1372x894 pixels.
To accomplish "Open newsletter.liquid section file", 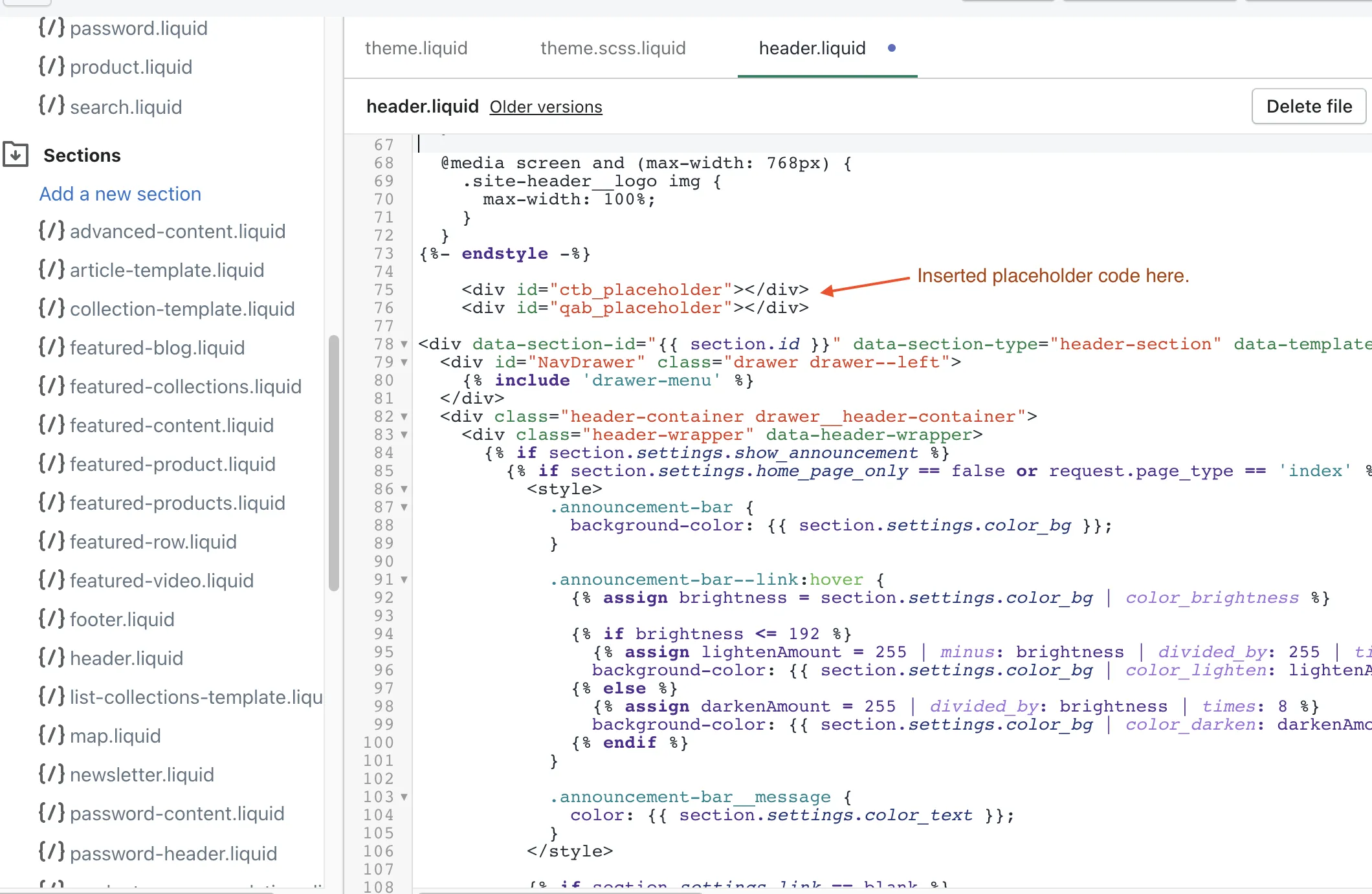I will tap(142, 774).
